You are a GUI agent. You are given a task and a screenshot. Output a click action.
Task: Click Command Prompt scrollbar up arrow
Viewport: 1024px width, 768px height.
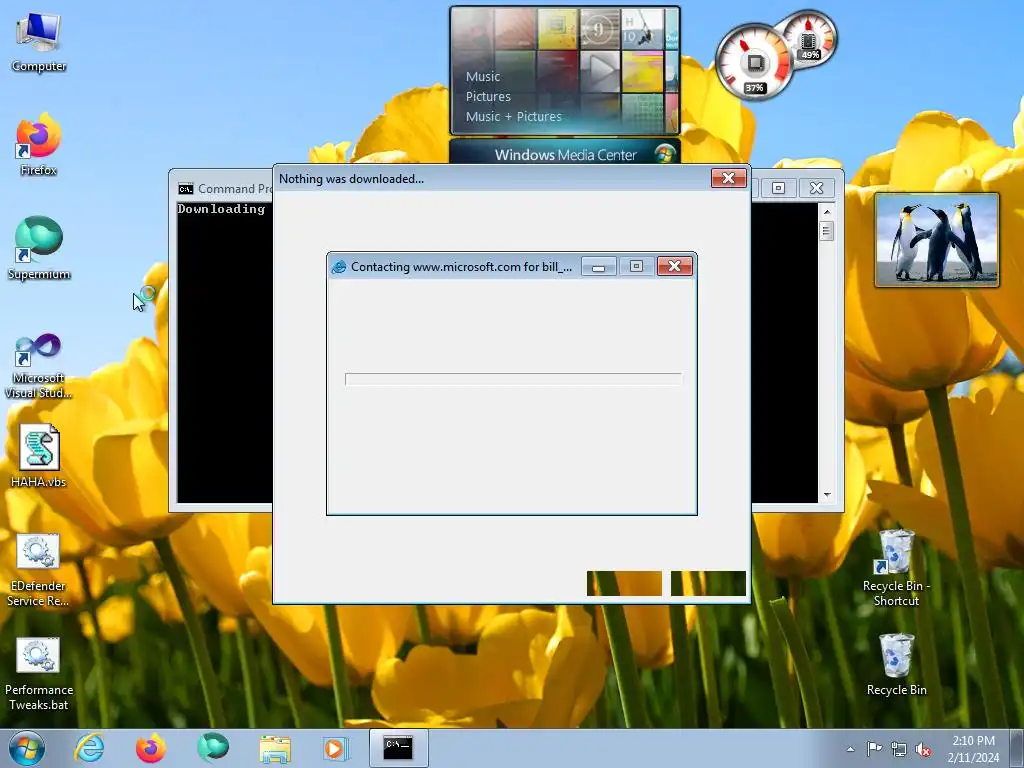[x=827, y=212]
